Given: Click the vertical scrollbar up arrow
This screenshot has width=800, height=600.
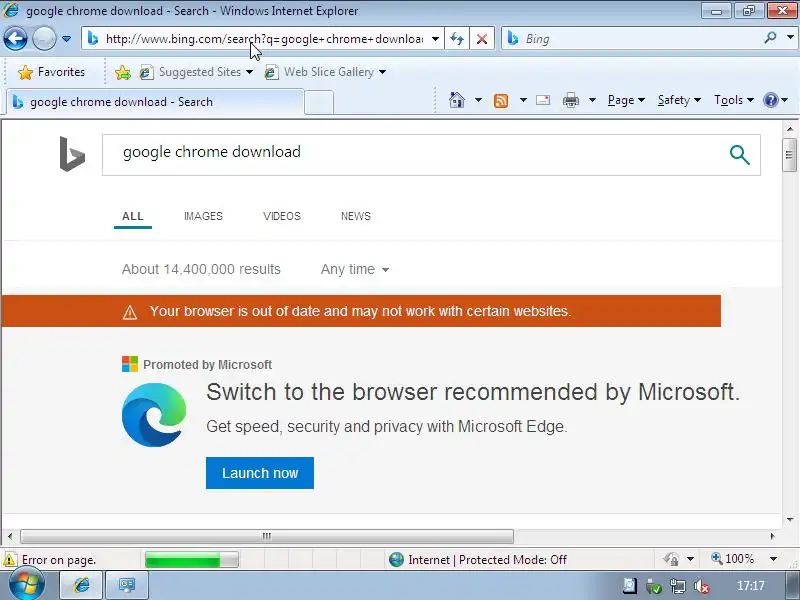Looking at the screenshot, I should (790, 129).
